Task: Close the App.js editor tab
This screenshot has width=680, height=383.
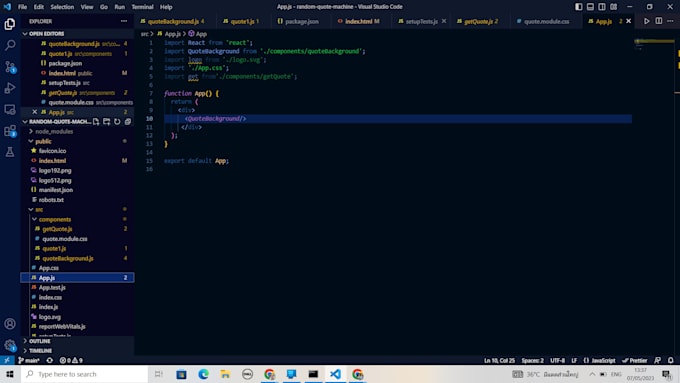Action: [x=628, y=21]
